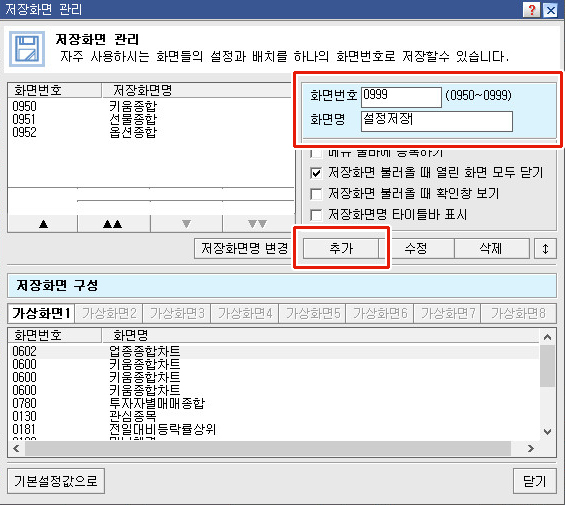Screen dimensions: 565x505
Task: Move selected saved screen to bottom
Action: coord(258,224)
